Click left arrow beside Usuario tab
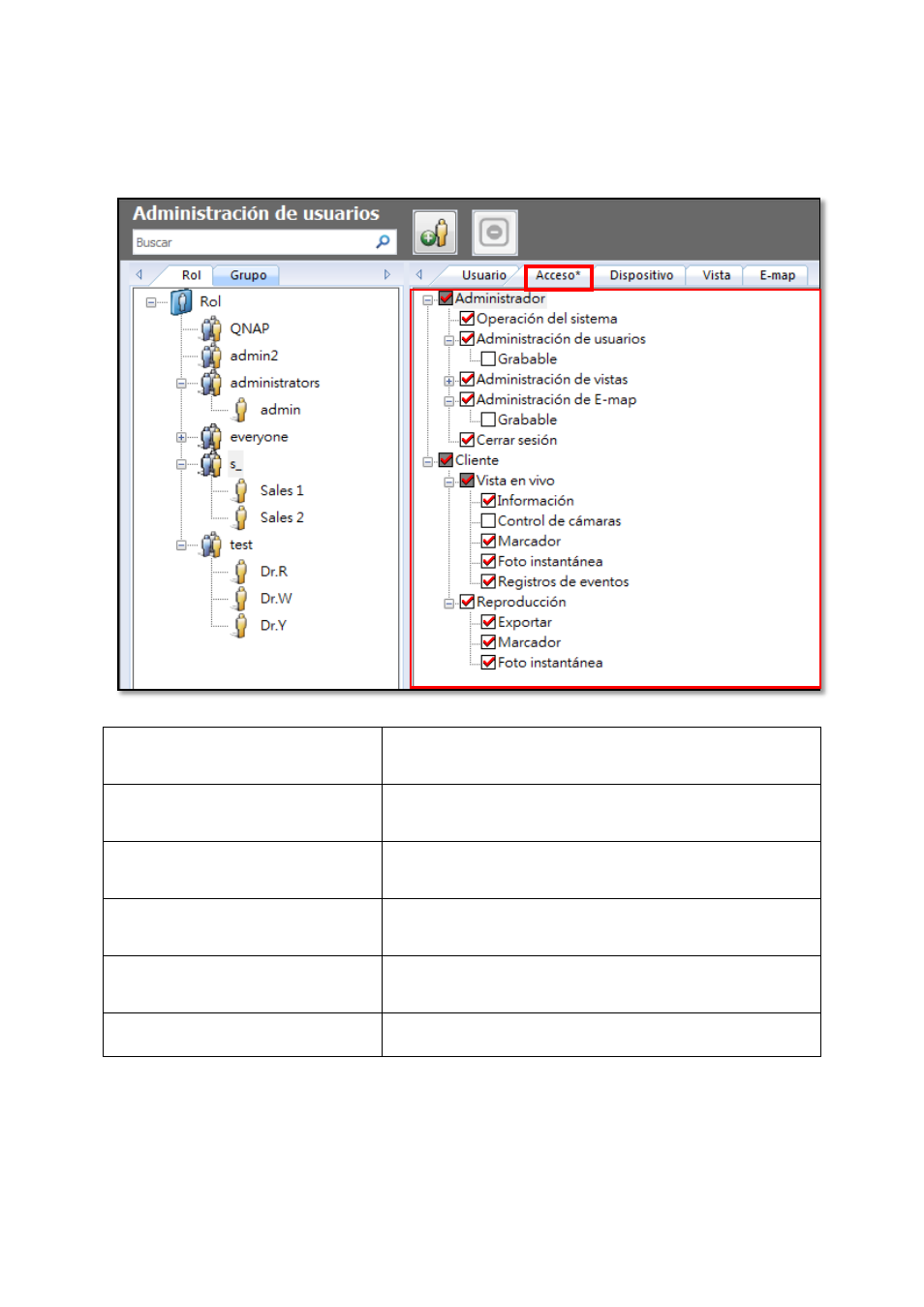The image size is (924, 1307). click(x=419, y=275)
